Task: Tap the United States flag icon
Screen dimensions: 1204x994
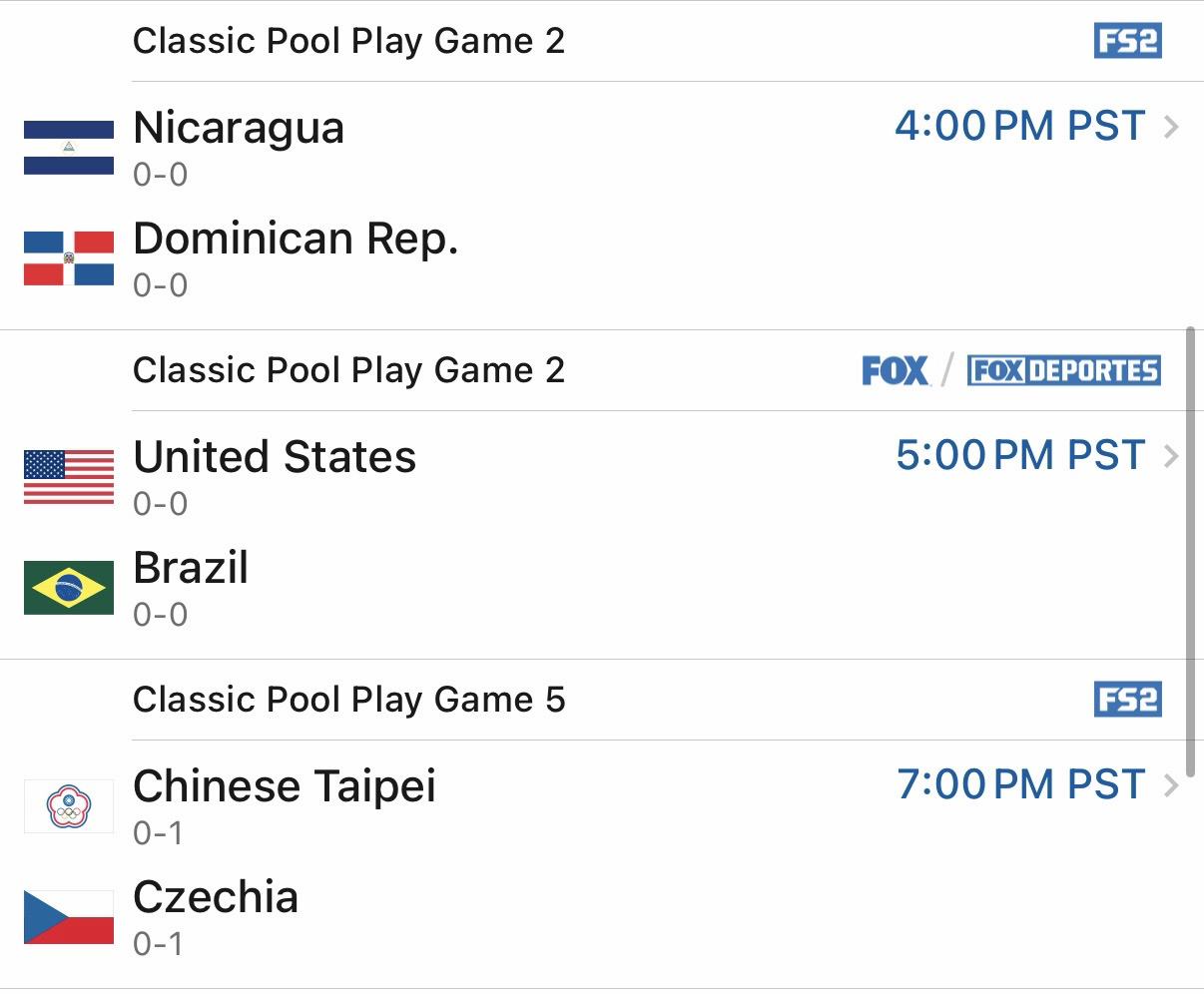Action: point(69,477)
